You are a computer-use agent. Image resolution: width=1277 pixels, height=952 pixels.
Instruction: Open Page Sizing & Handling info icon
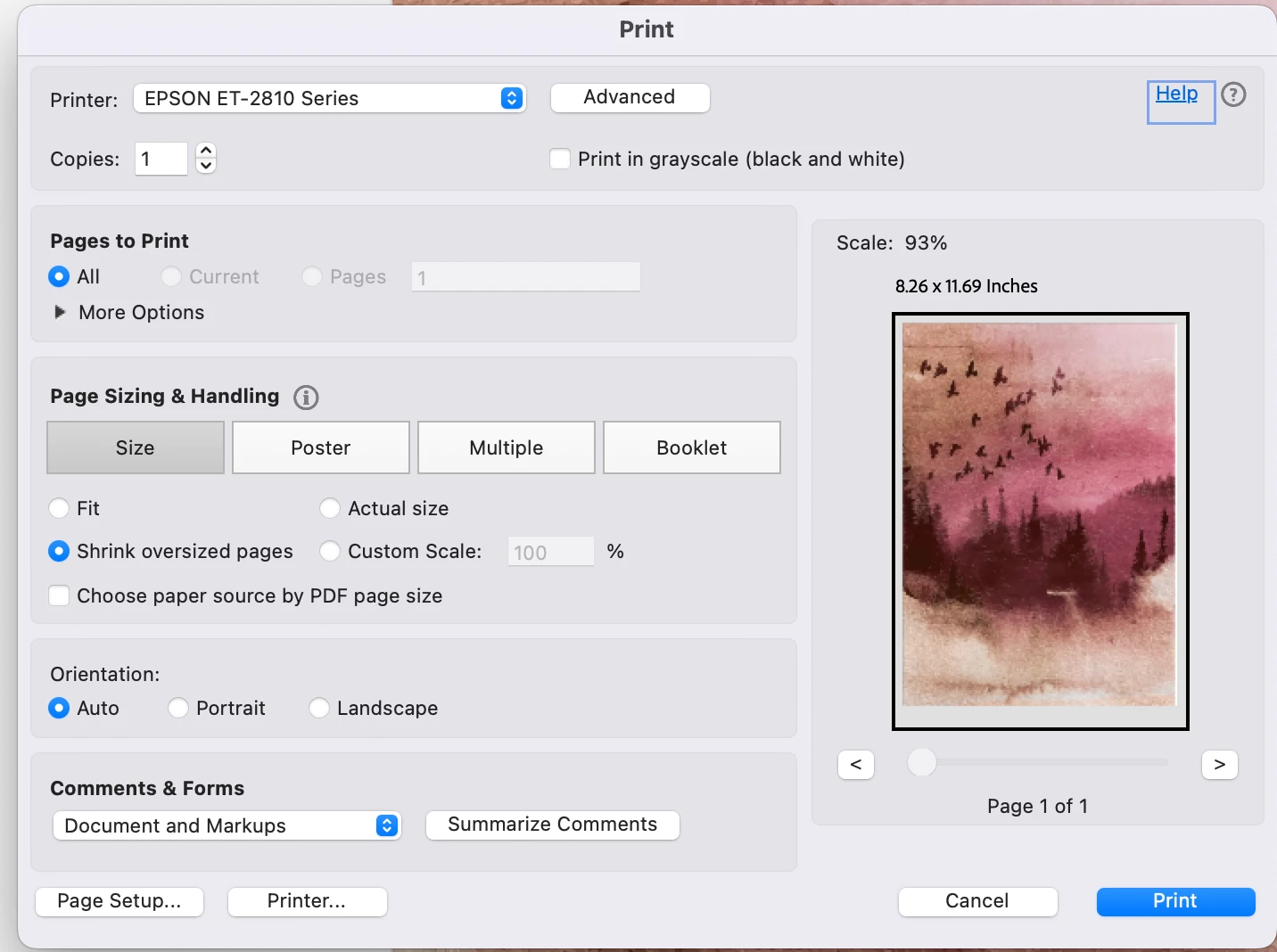[306, 398]
